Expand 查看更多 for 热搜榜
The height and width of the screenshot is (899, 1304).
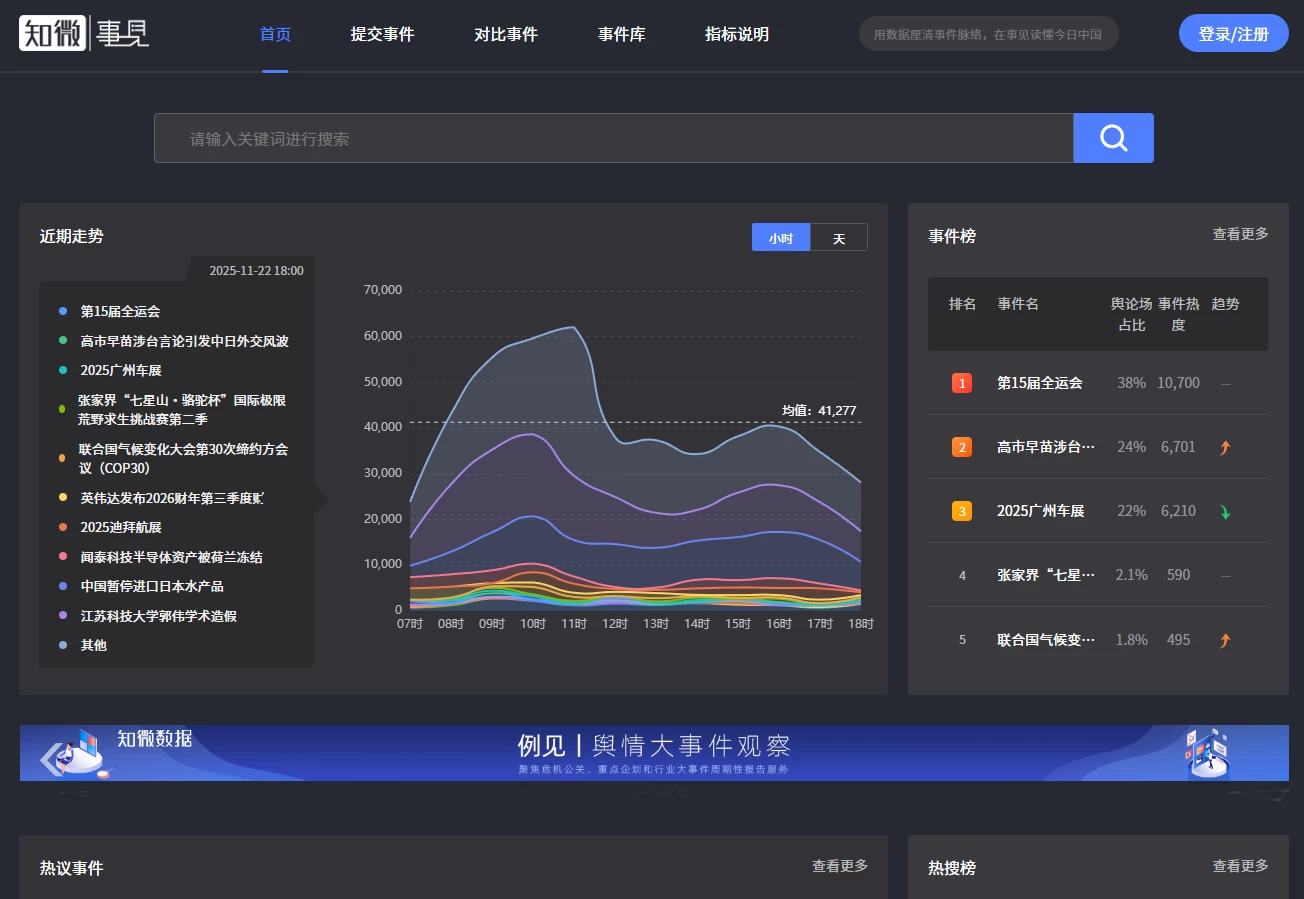coord(1240,866)
